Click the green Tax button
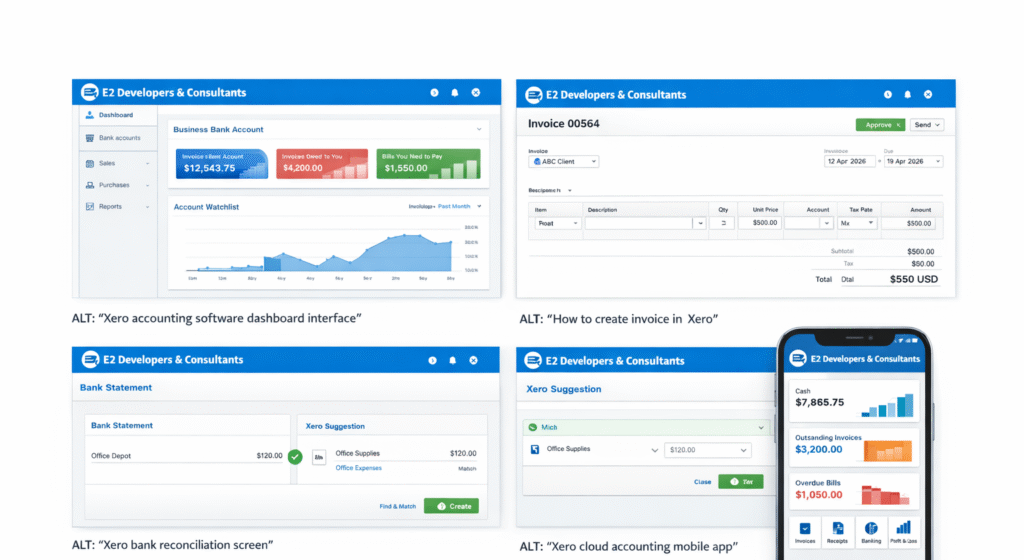The image size is (1024, 560). 741,482
